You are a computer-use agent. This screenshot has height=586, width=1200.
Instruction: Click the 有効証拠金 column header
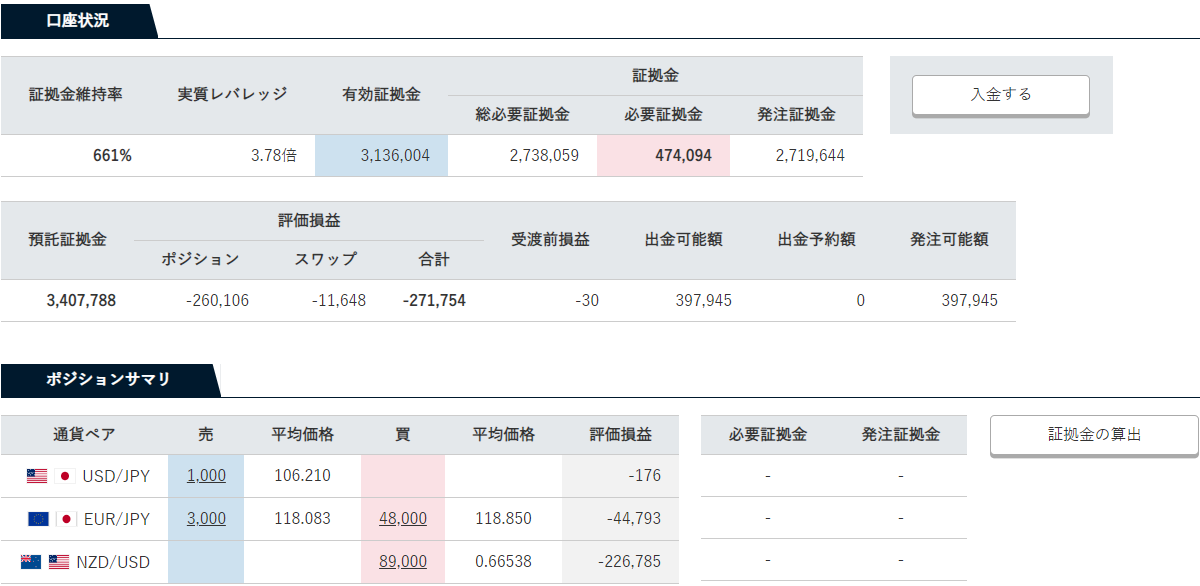[381, 94]
